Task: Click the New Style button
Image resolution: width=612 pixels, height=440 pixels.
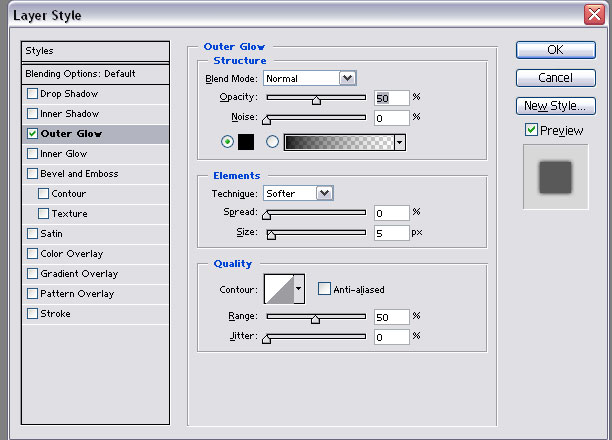Action: (x=555, y=106)
